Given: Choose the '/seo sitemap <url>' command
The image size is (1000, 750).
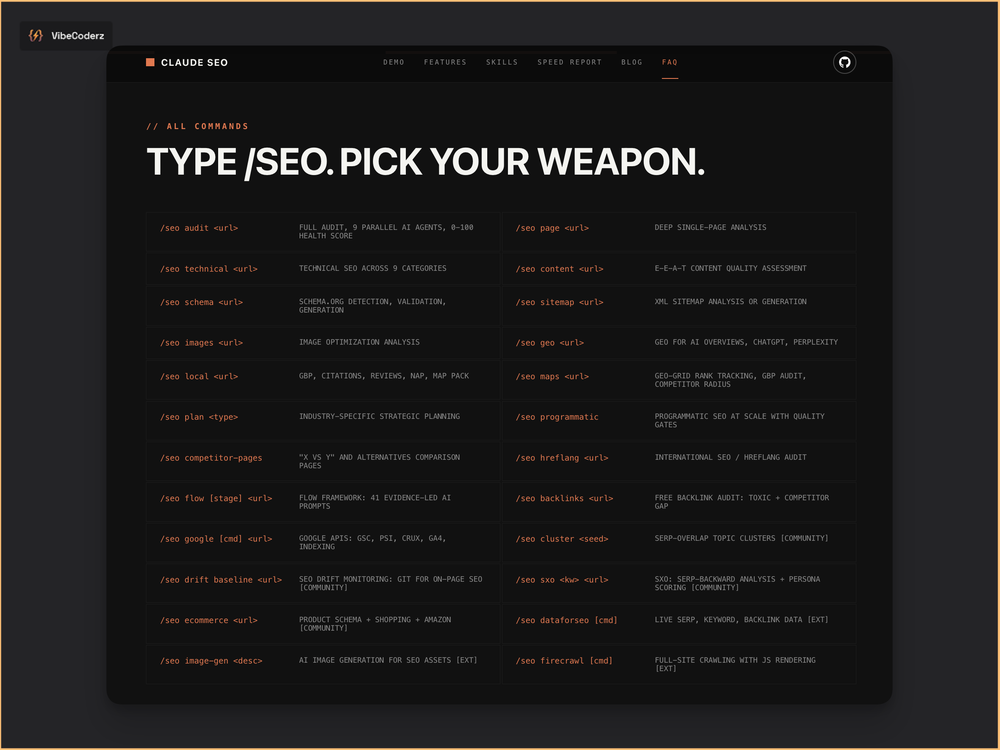Looking at the screenshot, I should [559, 302].
